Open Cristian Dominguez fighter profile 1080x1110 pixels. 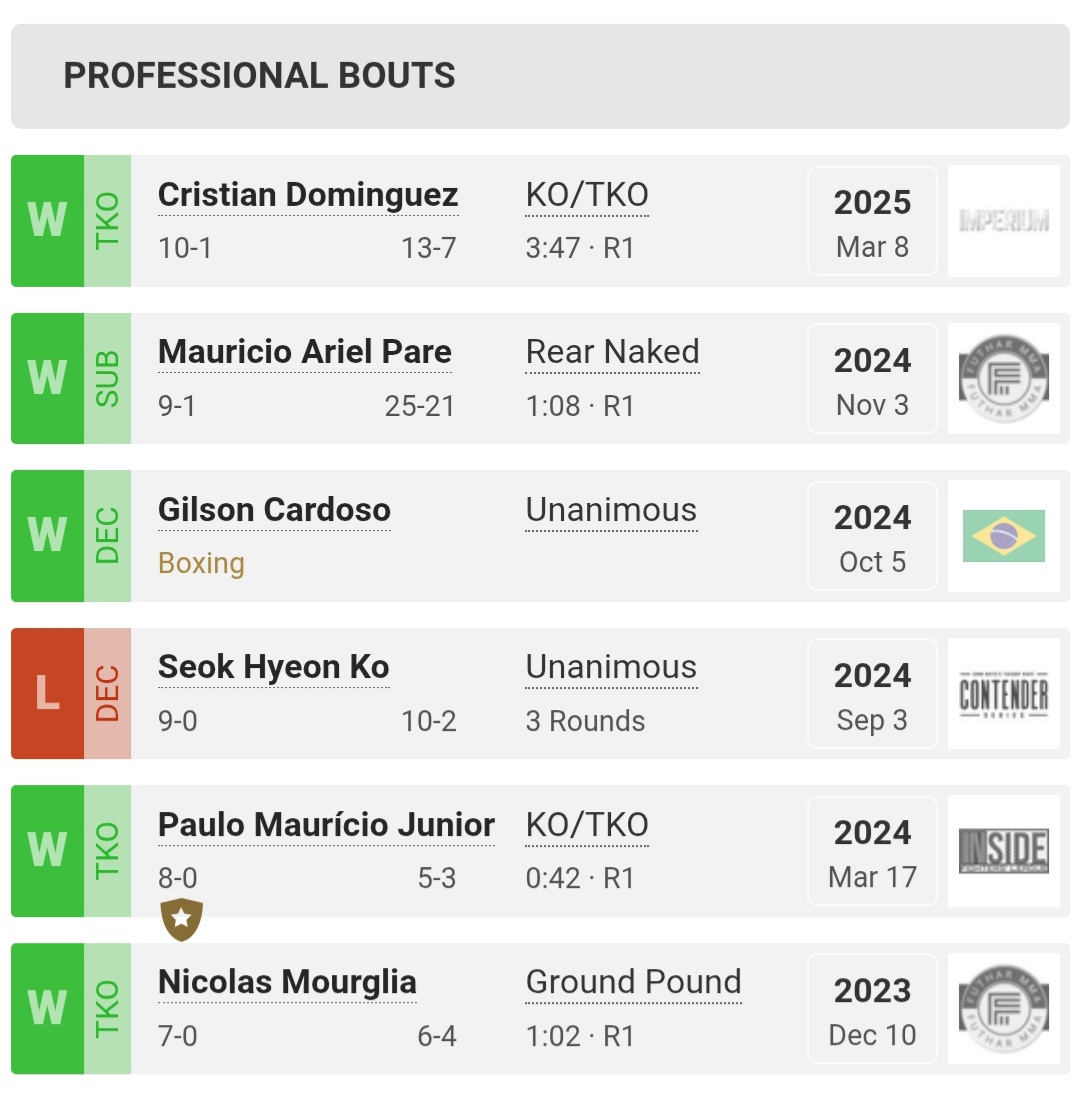[308, 195]
